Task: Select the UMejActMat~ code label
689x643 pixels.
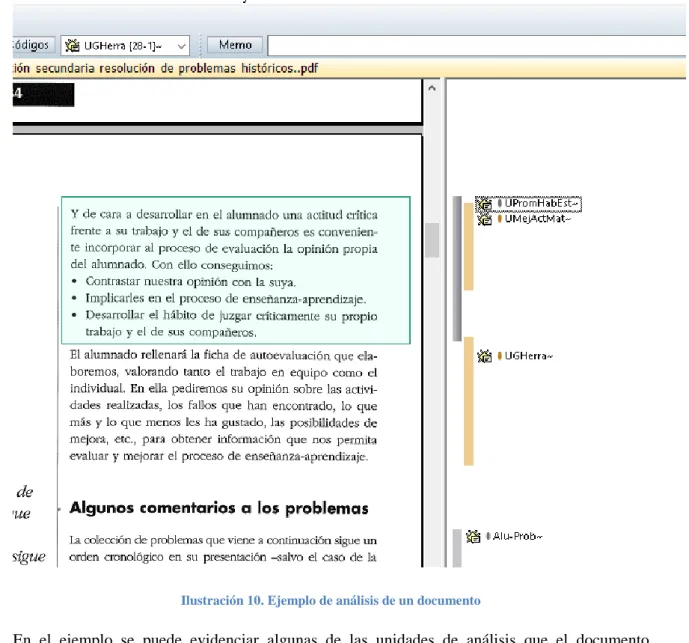Action: [537, 218]
